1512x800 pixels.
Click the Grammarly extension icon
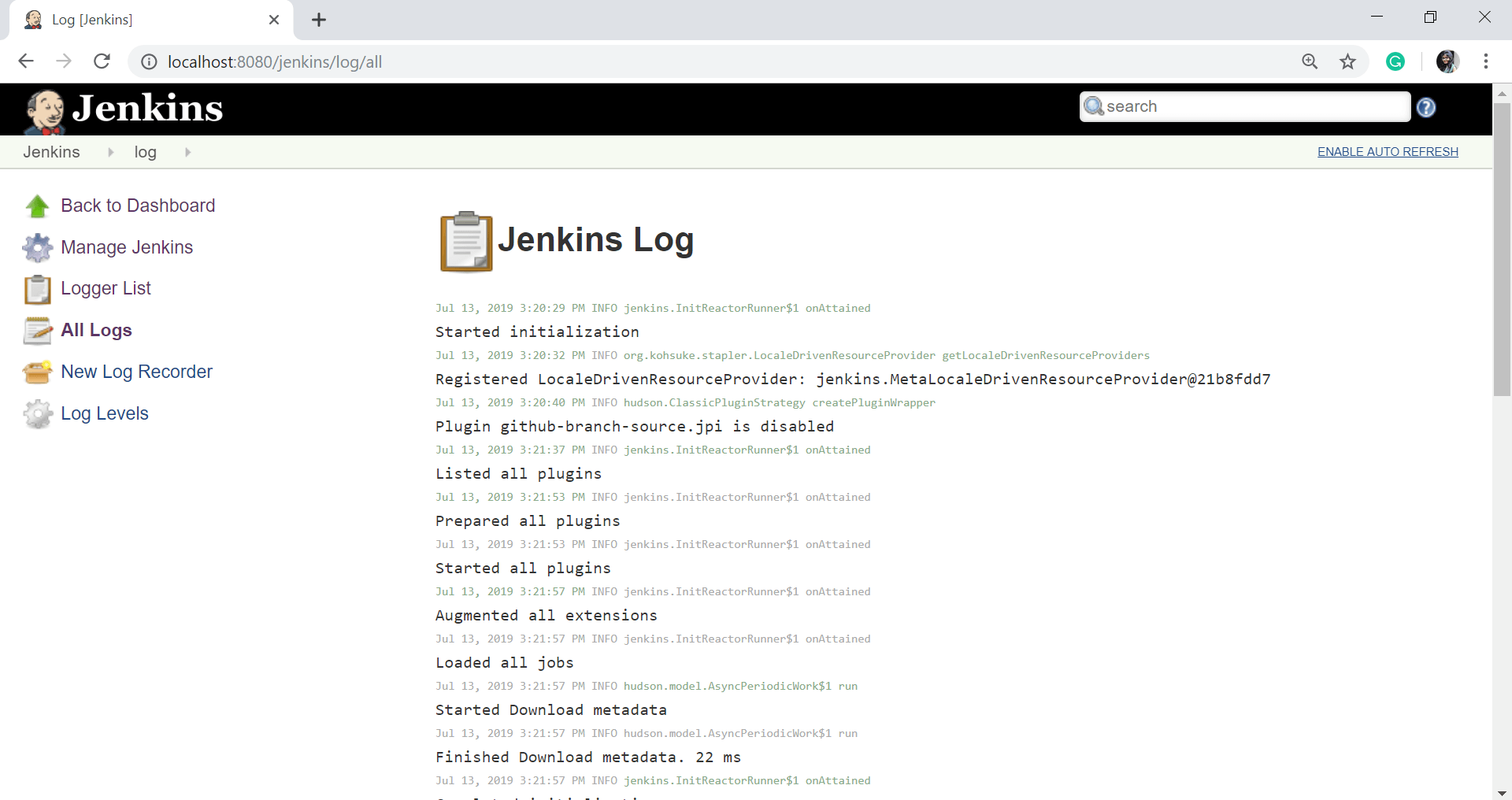pos(1395,61)
